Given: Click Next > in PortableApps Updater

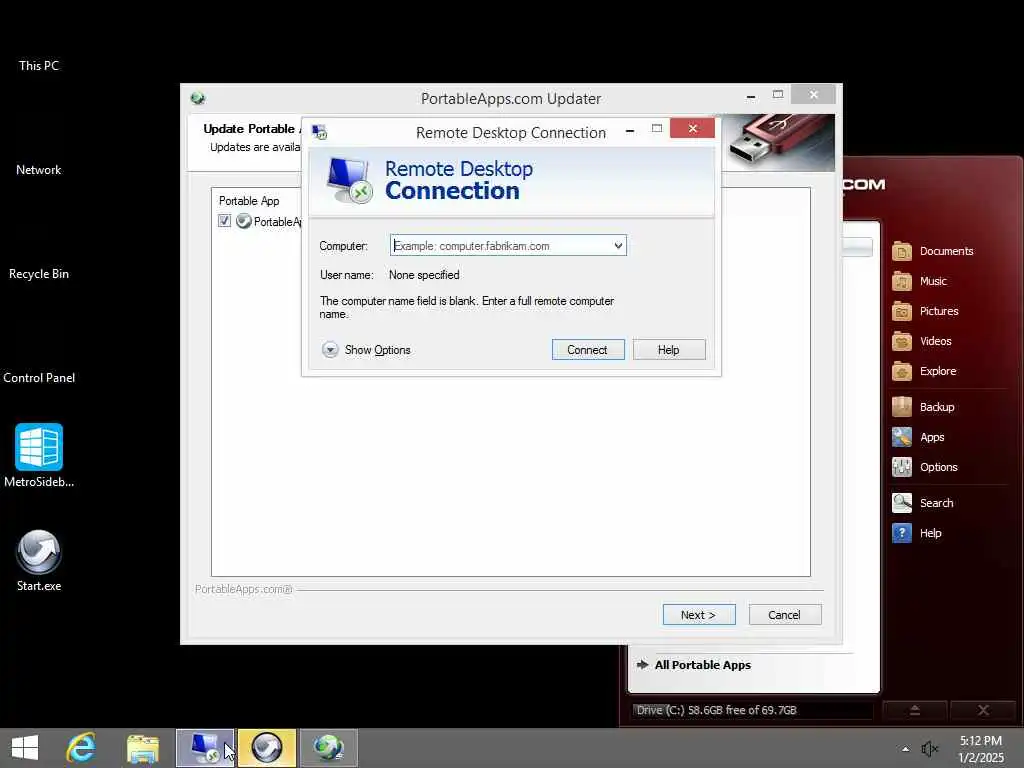Looking at the screenshot, I should [699, 615].
